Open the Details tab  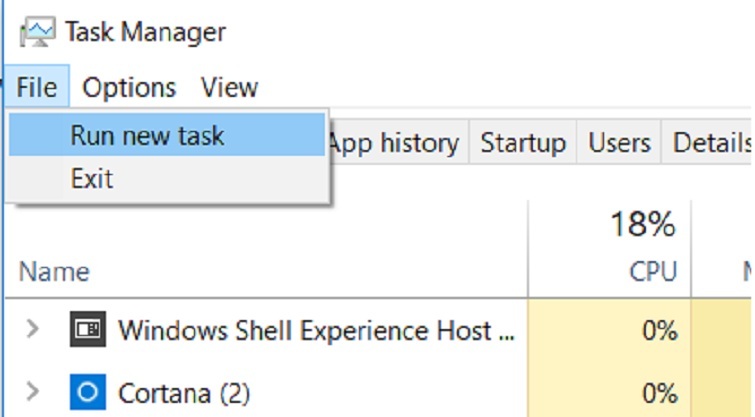pyautogui.click(x=711, y=143)
